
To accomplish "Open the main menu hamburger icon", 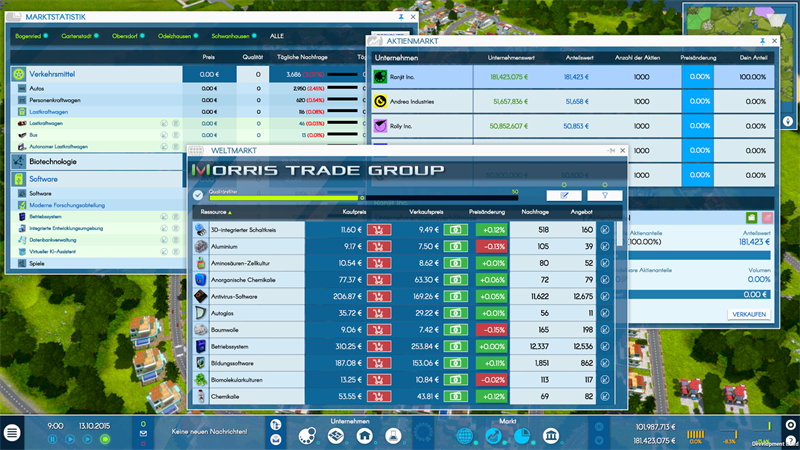I will coord(12,433).
